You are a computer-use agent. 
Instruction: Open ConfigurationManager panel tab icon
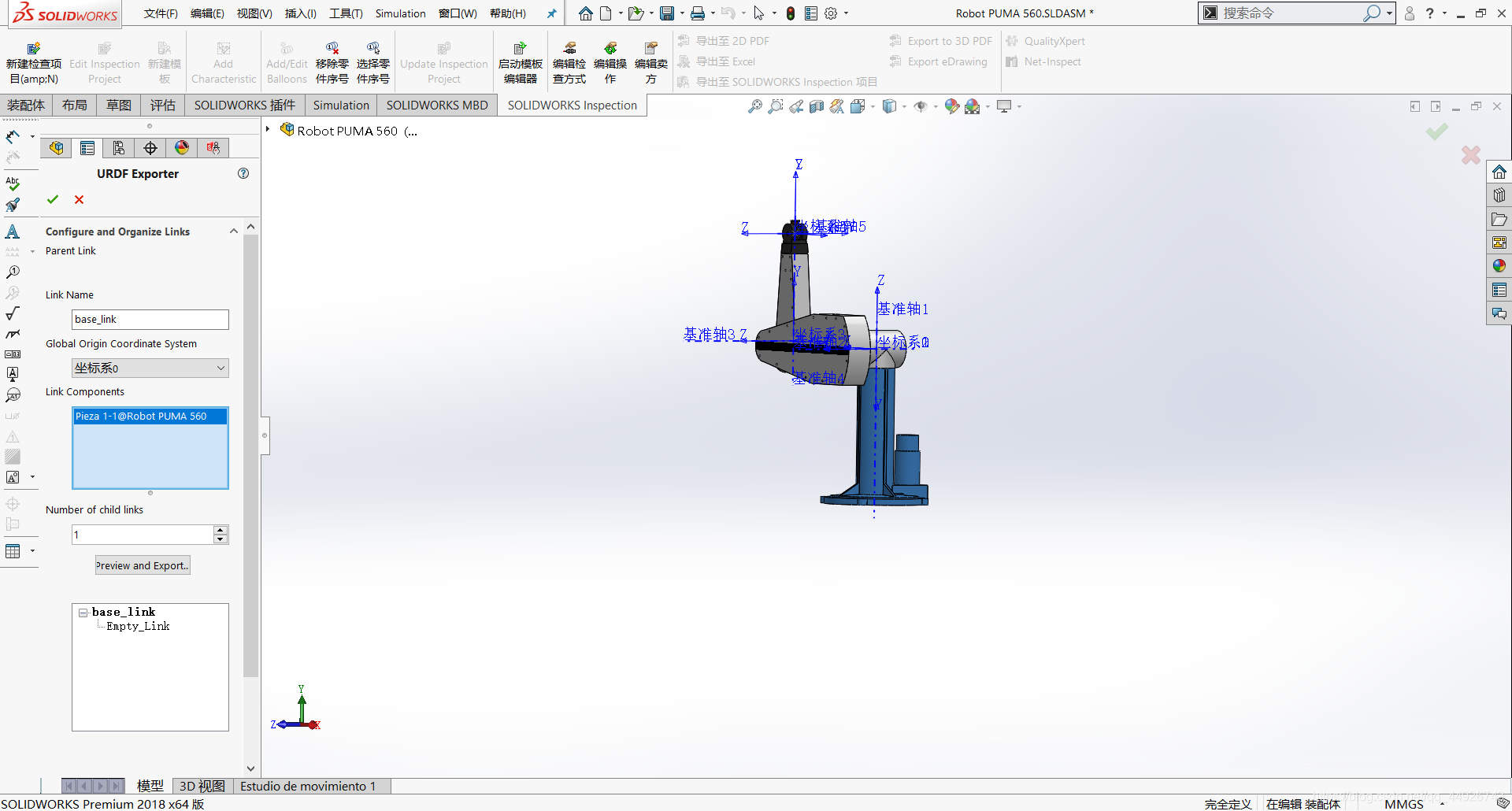click(119, 148)
